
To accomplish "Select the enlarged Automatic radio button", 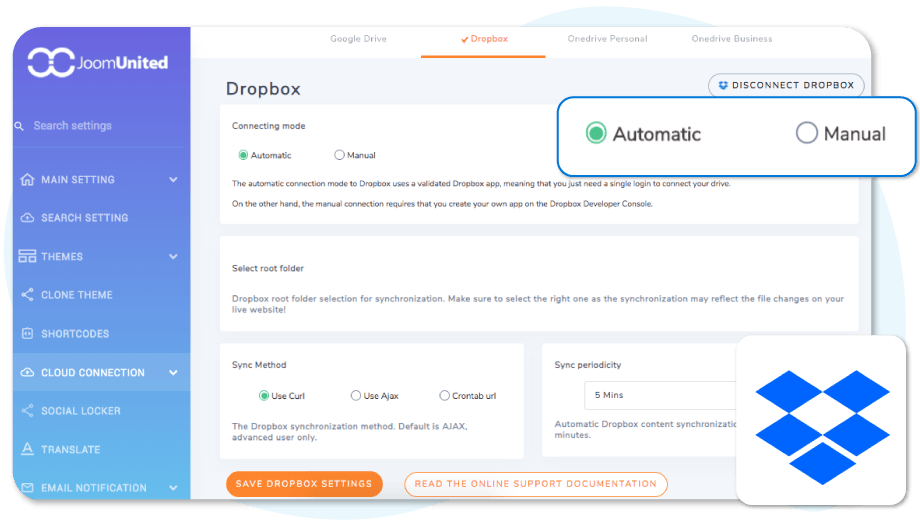I will (x=596, y=133).
